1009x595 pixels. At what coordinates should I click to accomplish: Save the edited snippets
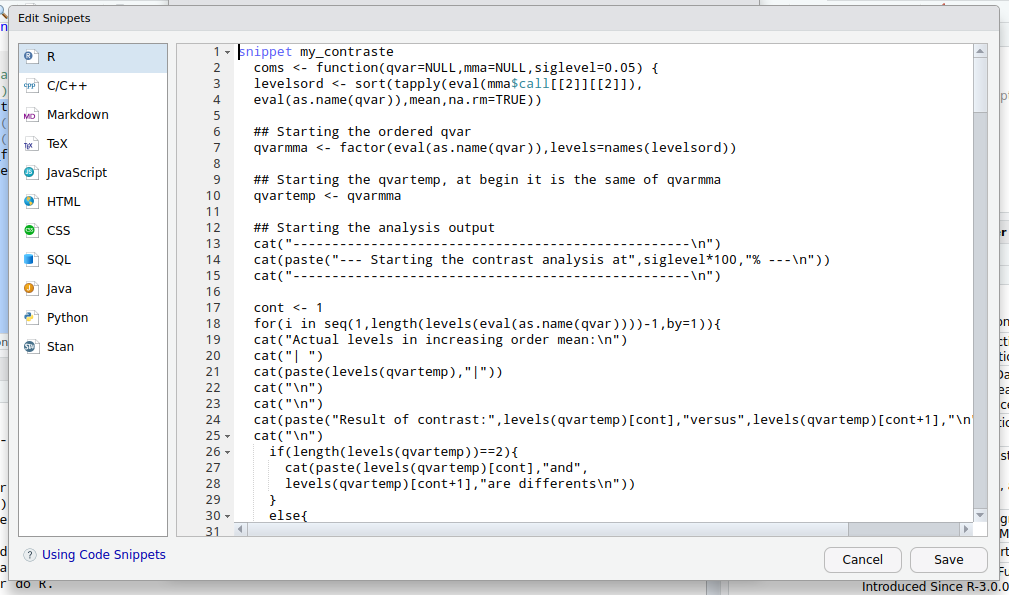click(947, 559)
